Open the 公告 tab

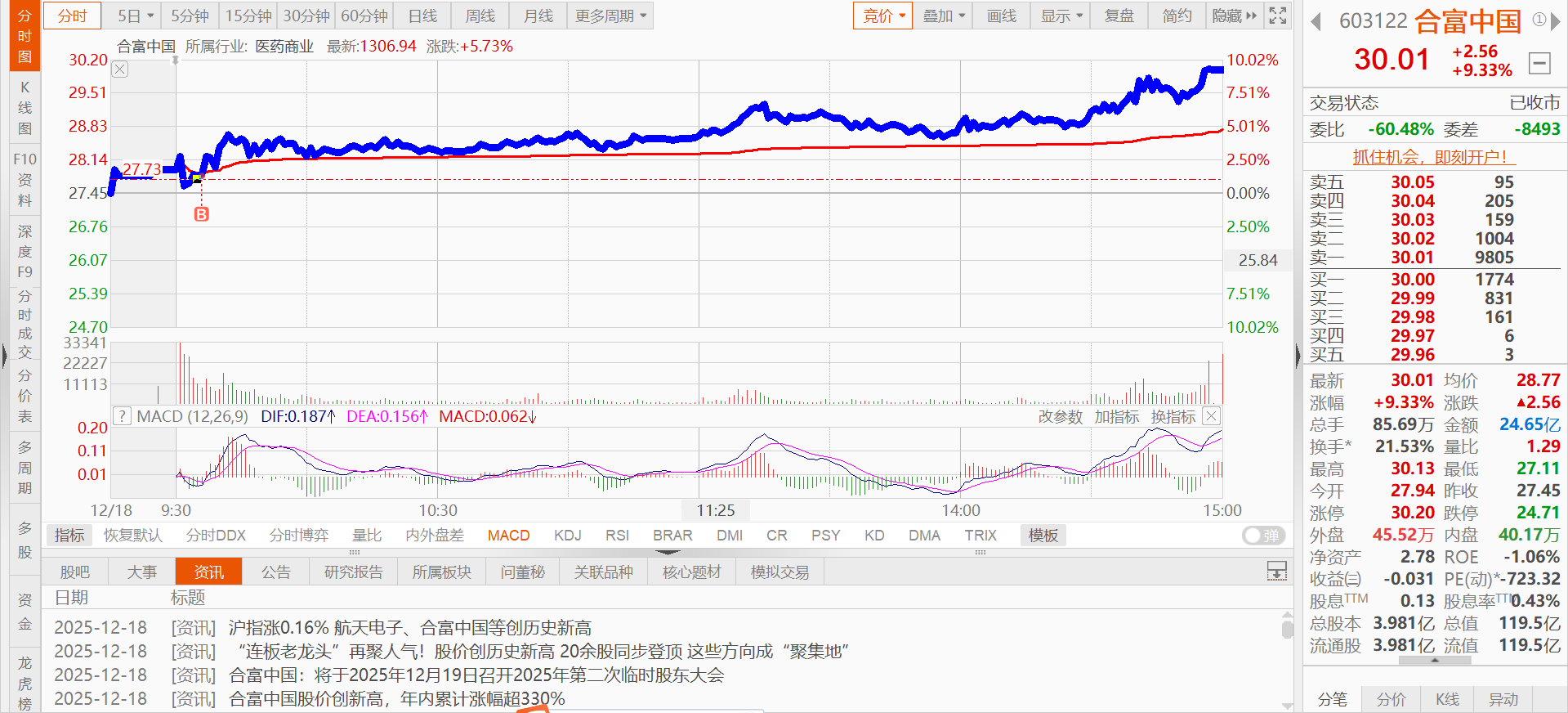276,572
